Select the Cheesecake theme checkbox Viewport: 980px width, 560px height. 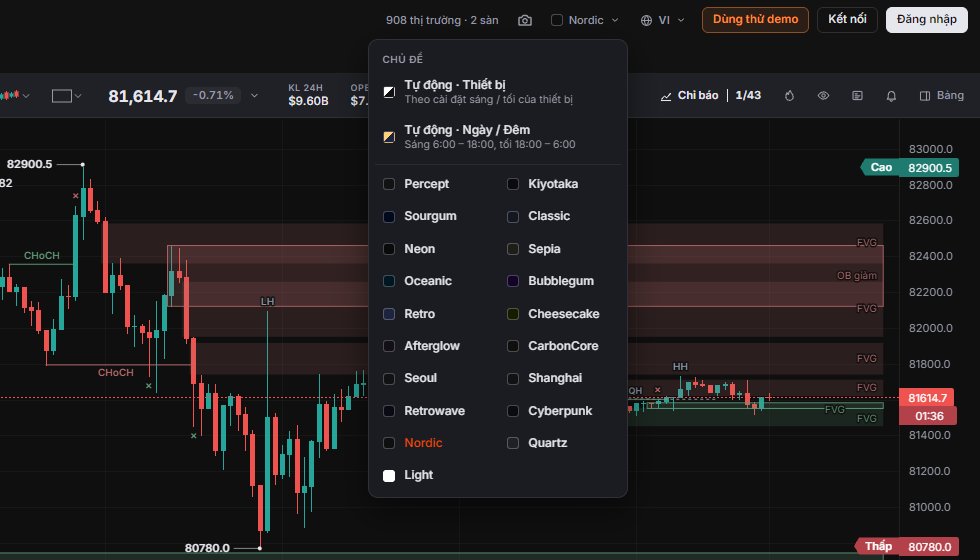(x=512, y=314)
